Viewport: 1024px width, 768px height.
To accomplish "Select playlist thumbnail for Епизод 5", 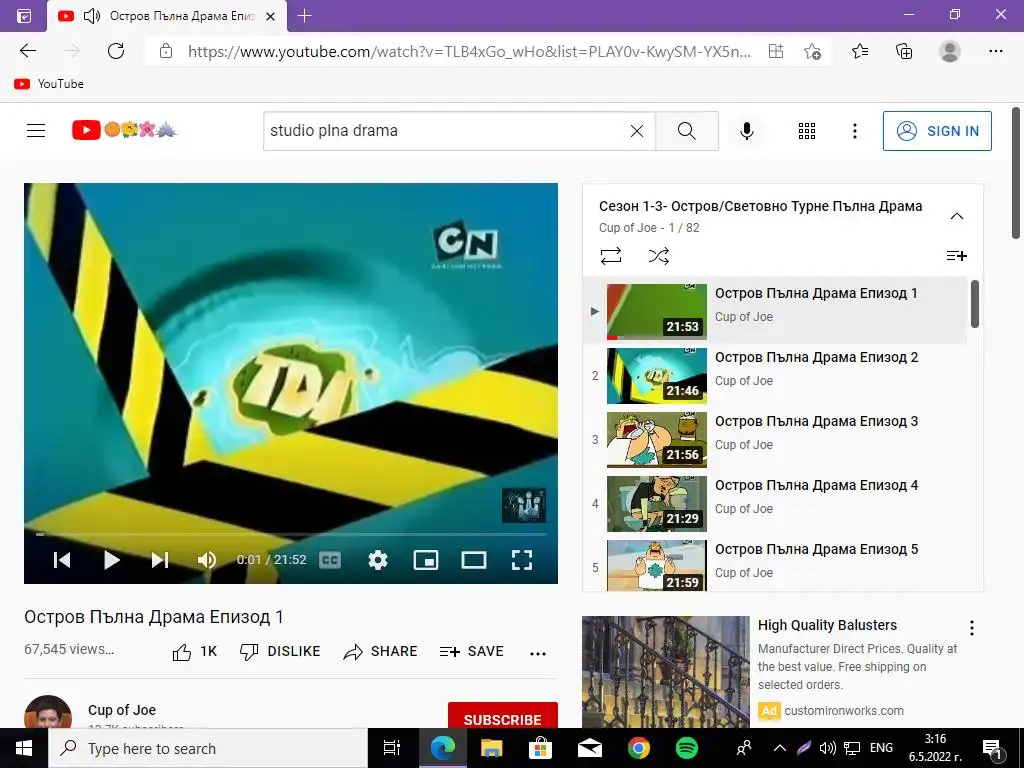I will [656, 566].
